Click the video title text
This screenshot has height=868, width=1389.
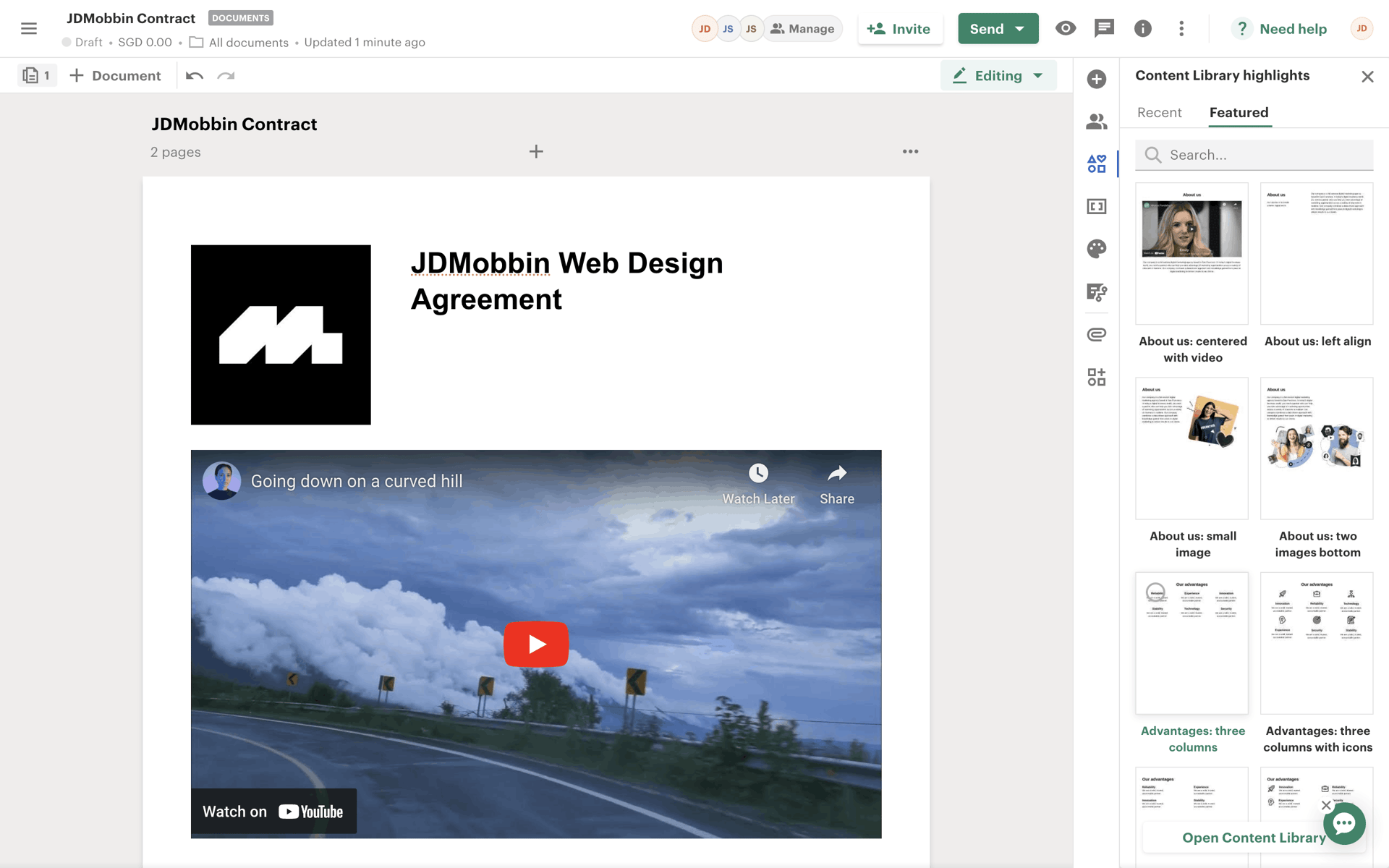[357, 481]
